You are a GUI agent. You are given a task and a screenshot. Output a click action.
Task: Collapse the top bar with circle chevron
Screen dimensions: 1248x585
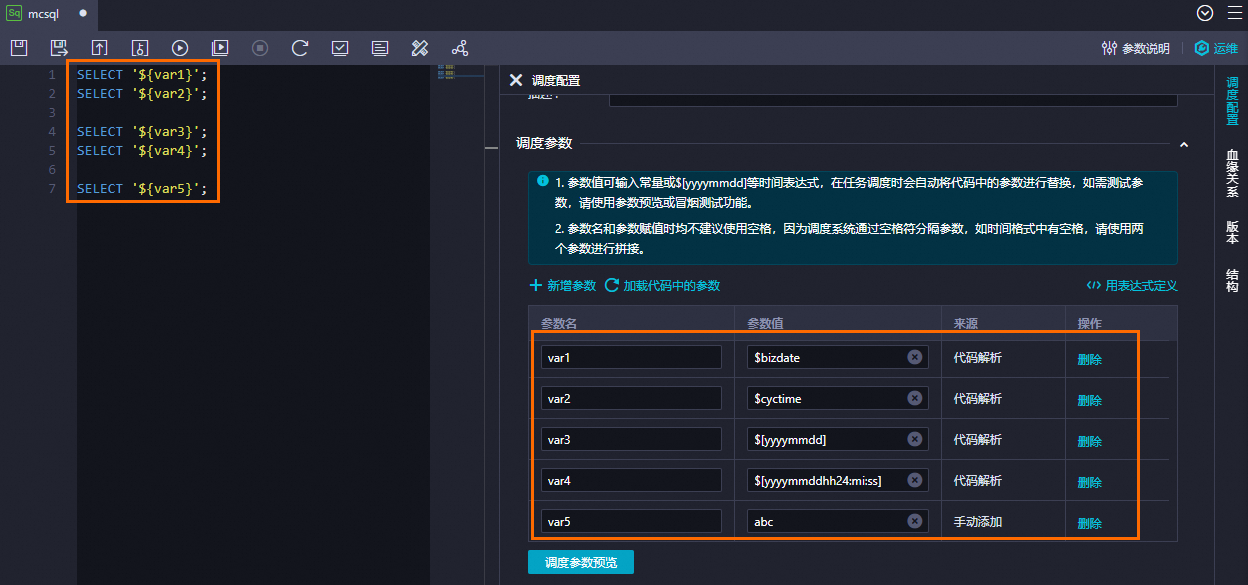coord(1204,13)
